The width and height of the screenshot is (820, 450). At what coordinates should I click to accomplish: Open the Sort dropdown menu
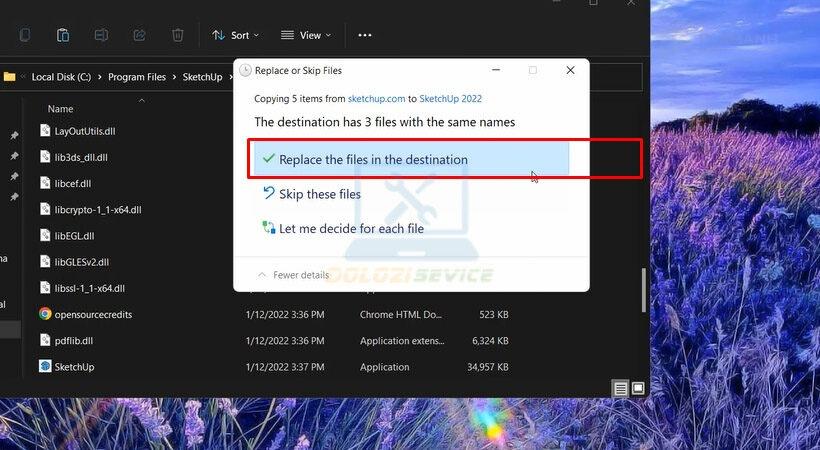[235, 35]
